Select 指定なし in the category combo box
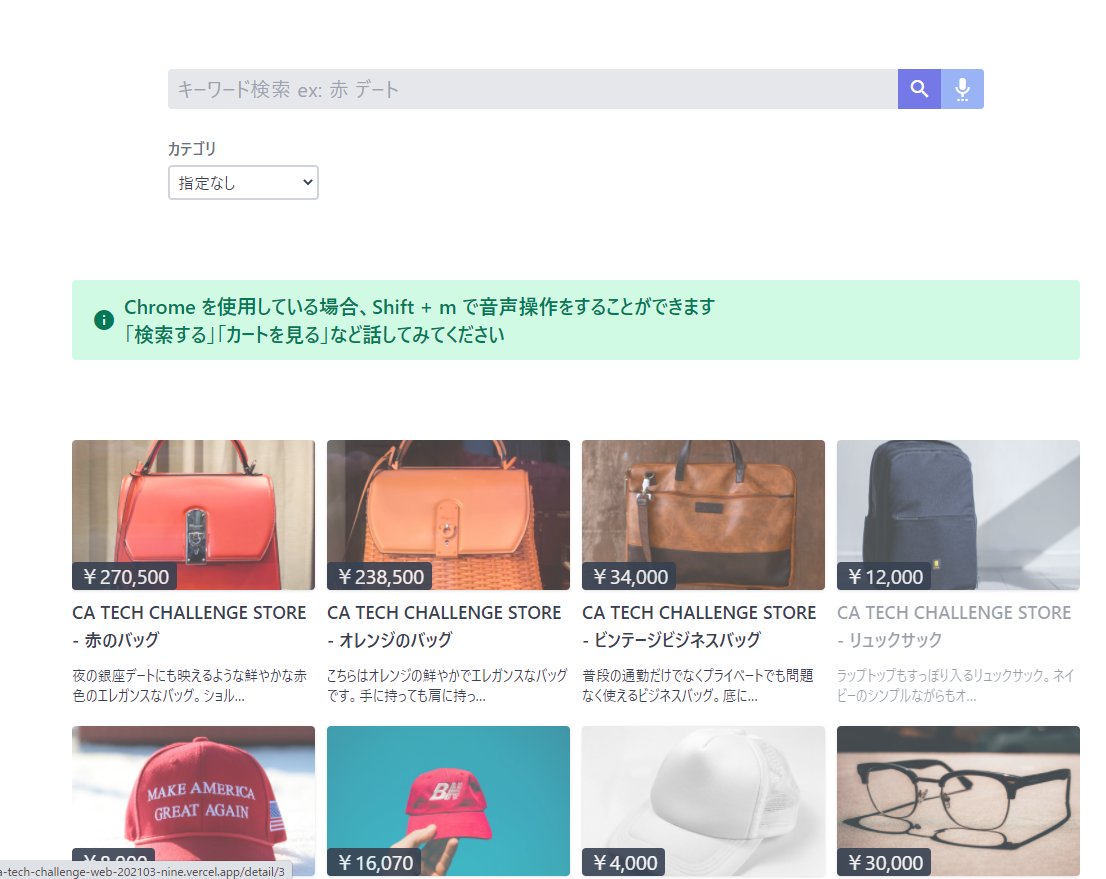 (x=242, y=182)
